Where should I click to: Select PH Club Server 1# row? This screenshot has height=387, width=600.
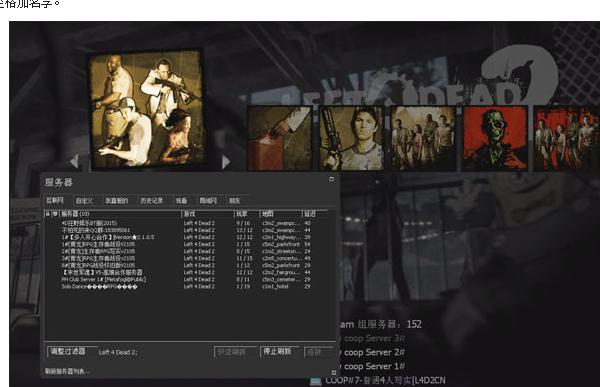click(186, 279)
